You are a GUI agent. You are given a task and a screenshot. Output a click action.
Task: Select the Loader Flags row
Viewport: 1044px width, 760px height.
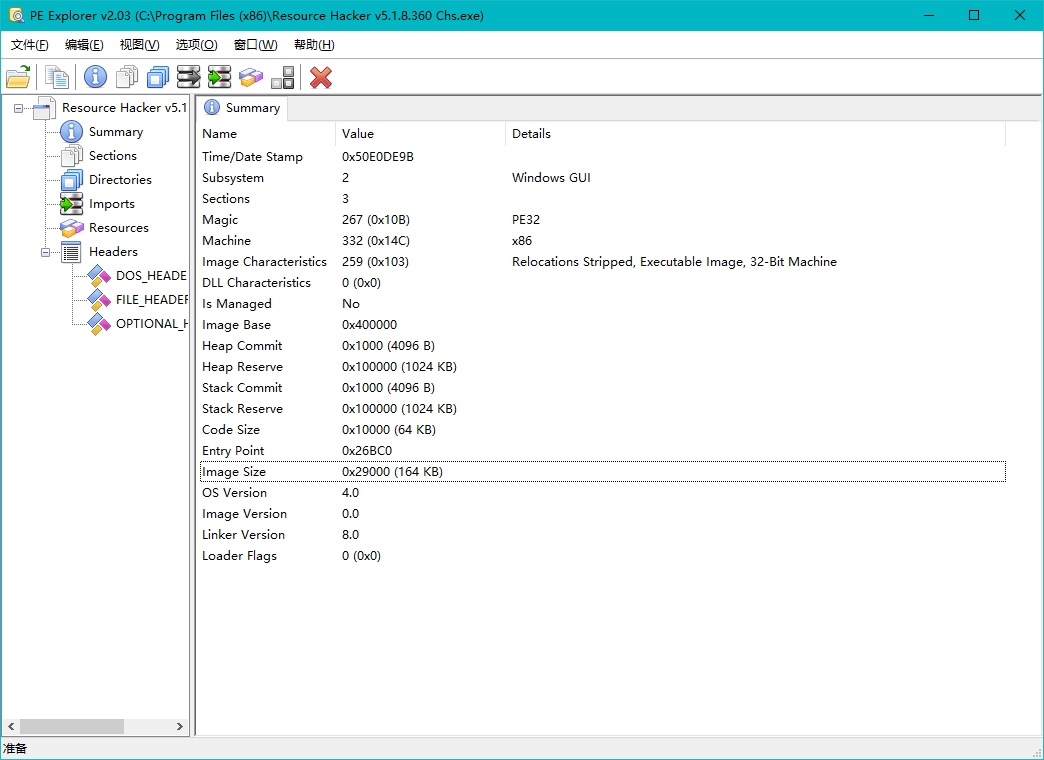pyautogui.click(x=603, y=556)
